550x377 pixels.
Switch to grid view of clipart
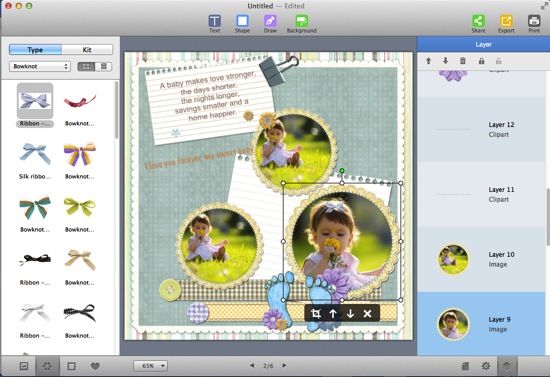pyautogui.click(x=86, y=66)
